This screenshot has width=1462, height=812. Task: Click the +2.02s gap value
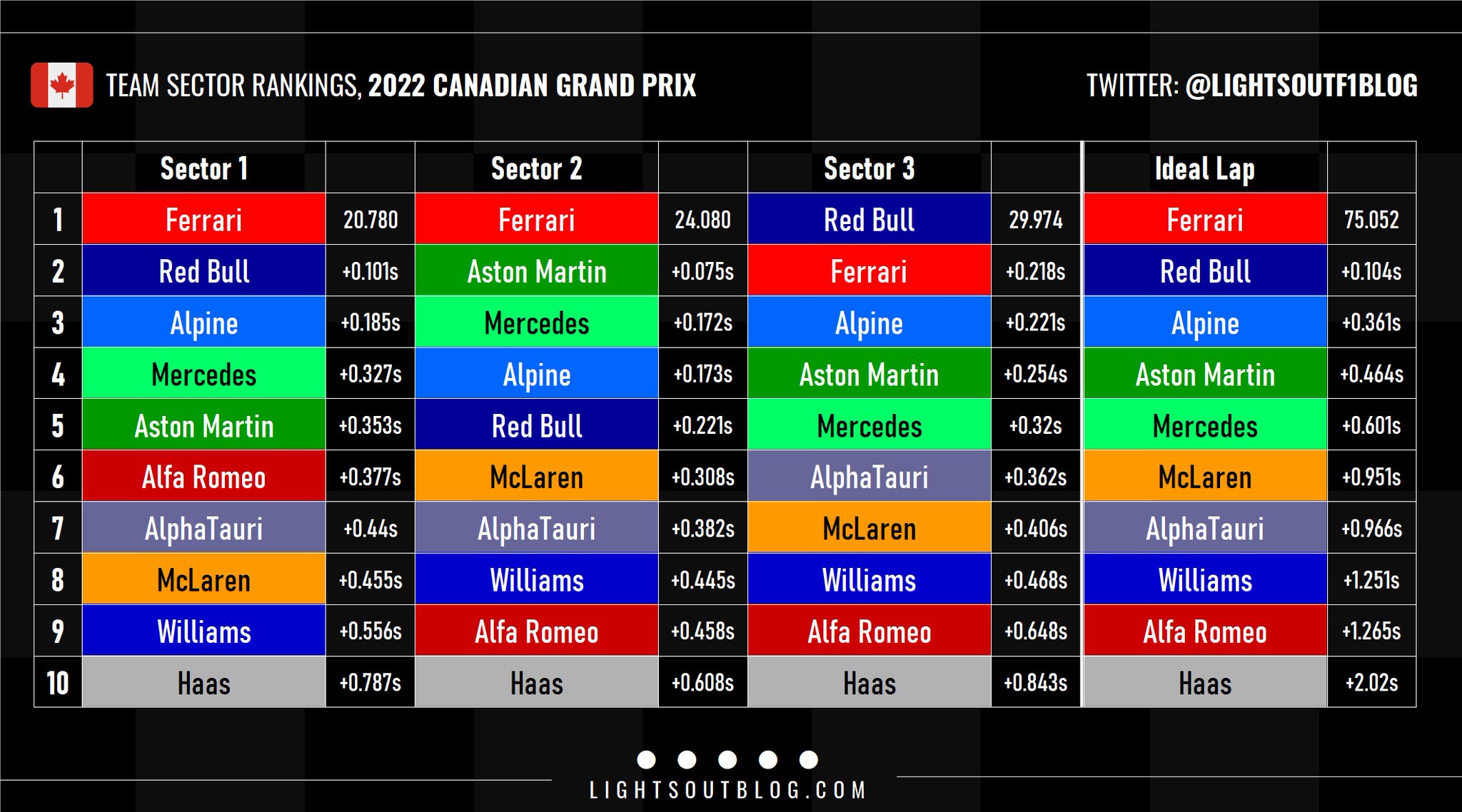1371,683
